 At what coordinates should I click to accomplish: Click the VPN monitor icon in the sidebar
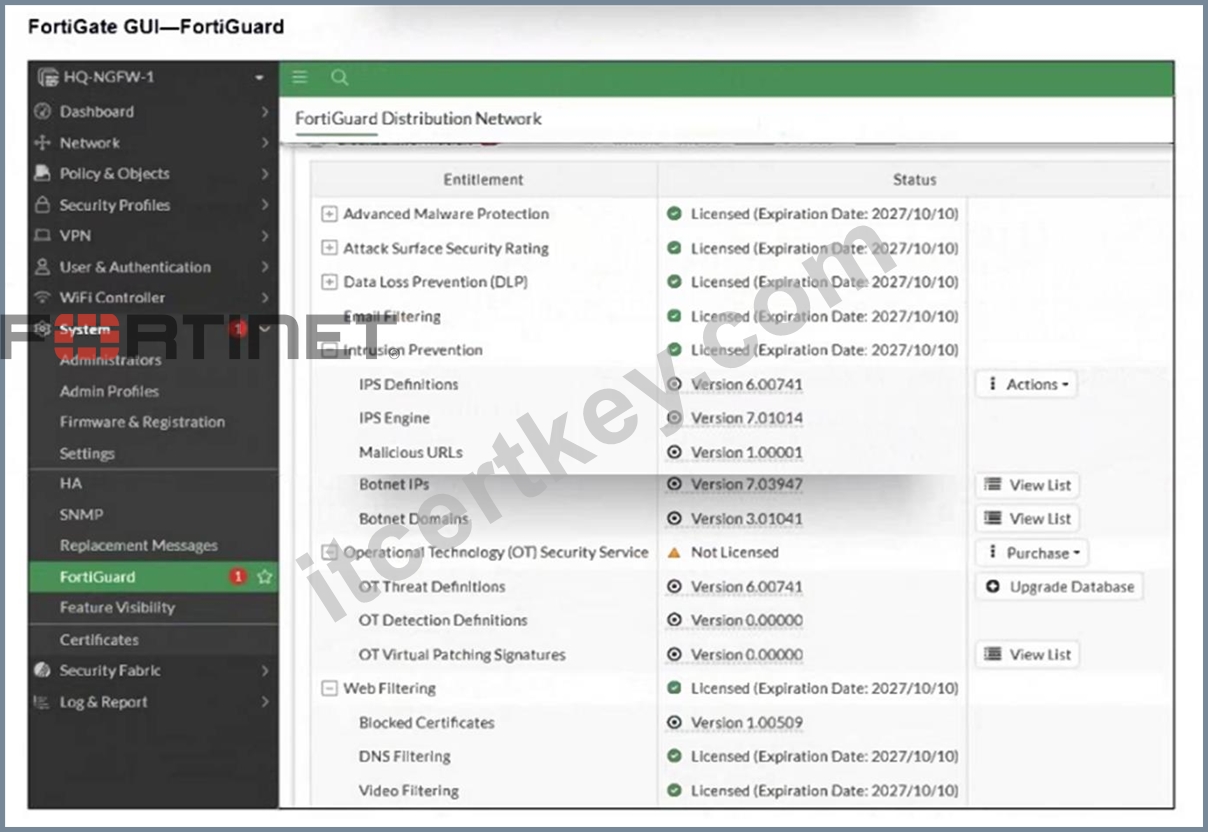click(42, 236)
